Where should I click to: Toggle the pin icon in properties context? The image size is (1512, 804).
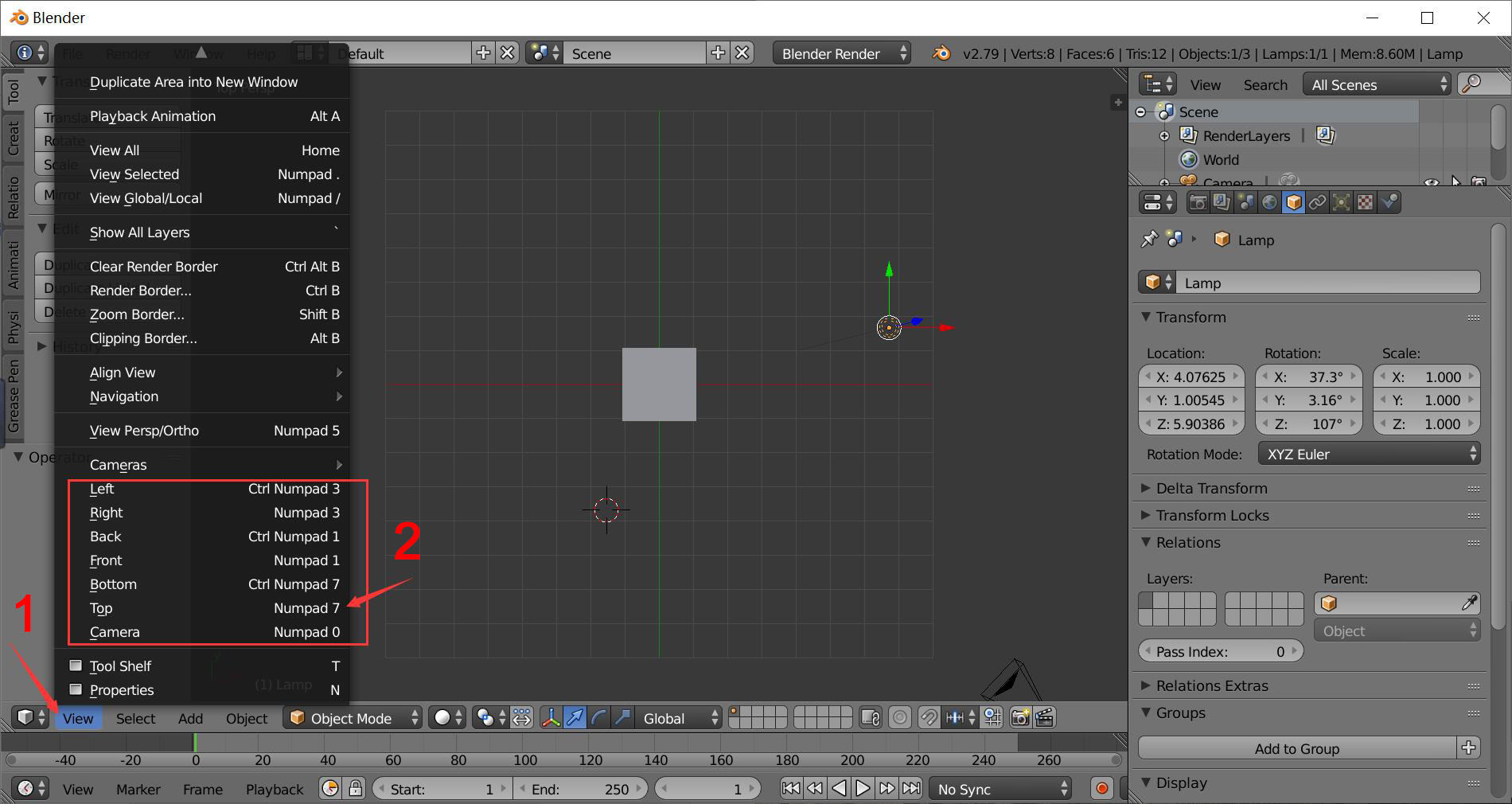point(1148,240)
